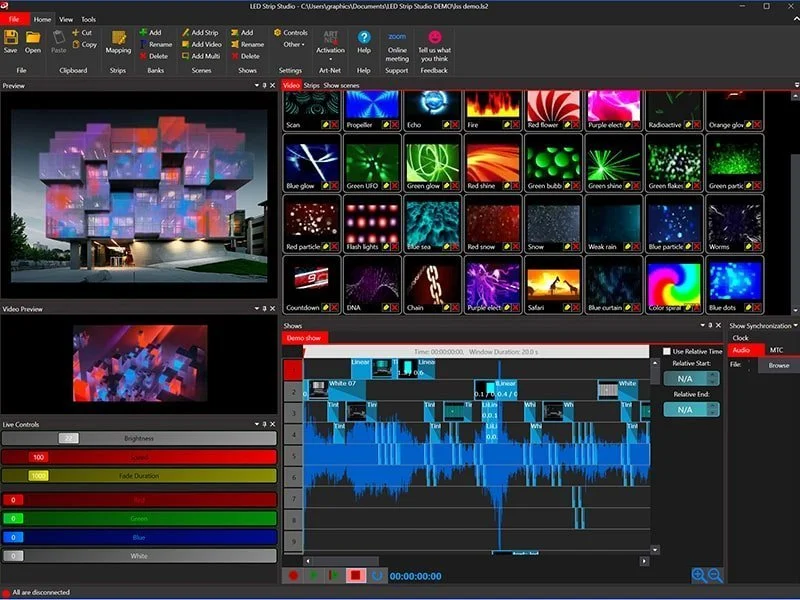The image size is (800, 600).
Task: Click the timeline loop icon
Action: pos(377,576)
